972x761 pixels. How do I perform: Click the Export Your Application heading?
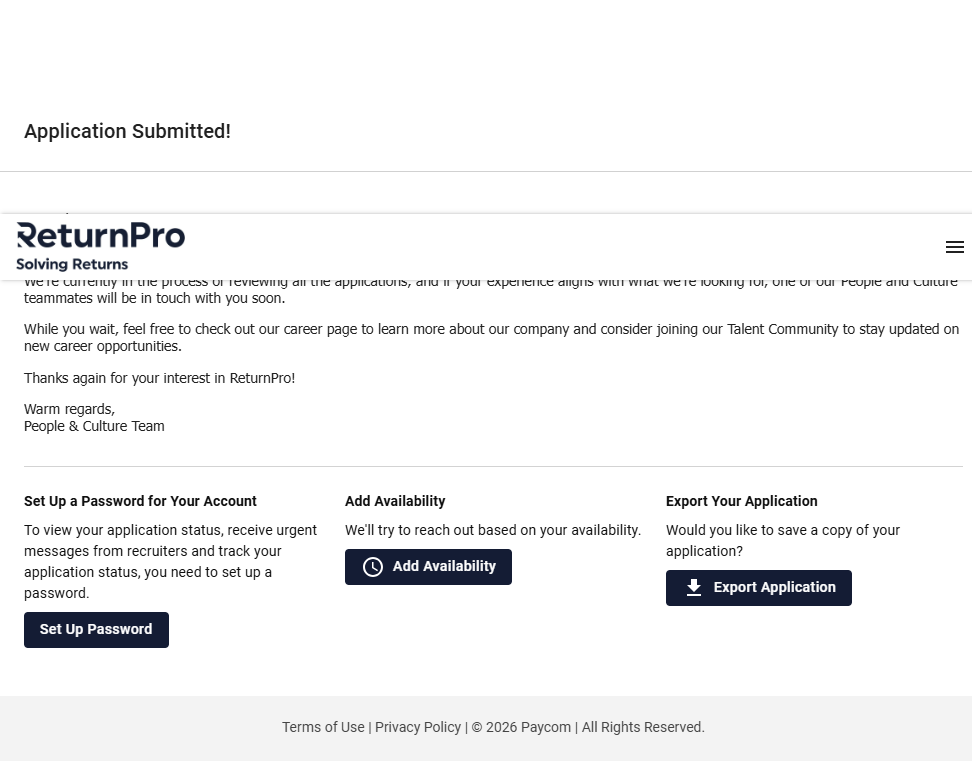coord(741,501)
